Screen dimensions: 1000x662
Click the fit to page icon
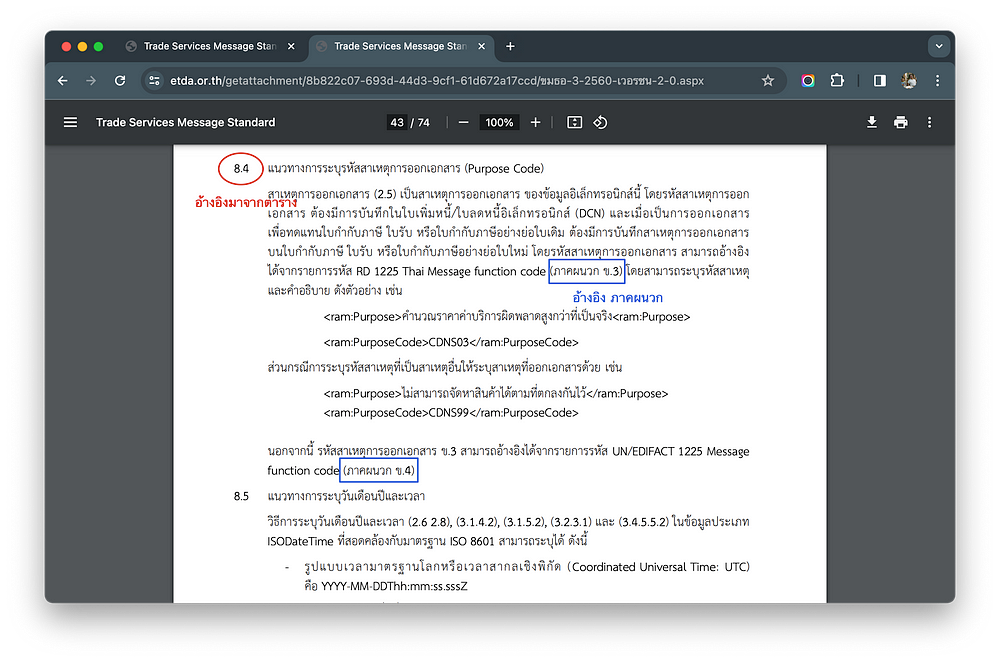[574, 122]
